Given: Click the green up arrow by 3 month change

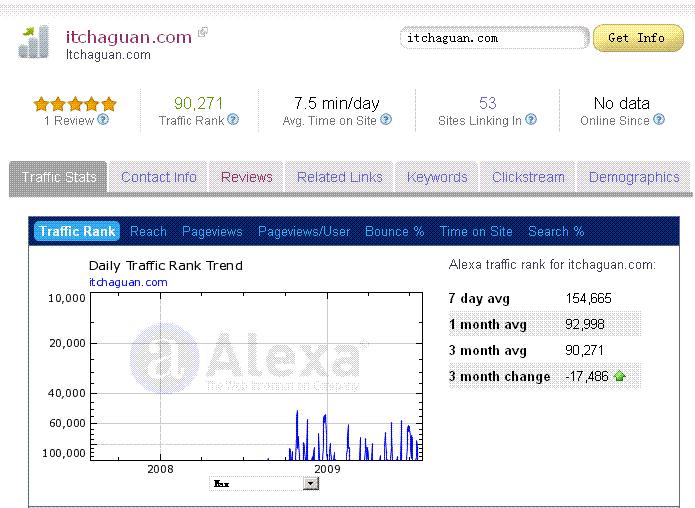Looking at the screenshot, I should click(620, 376).
